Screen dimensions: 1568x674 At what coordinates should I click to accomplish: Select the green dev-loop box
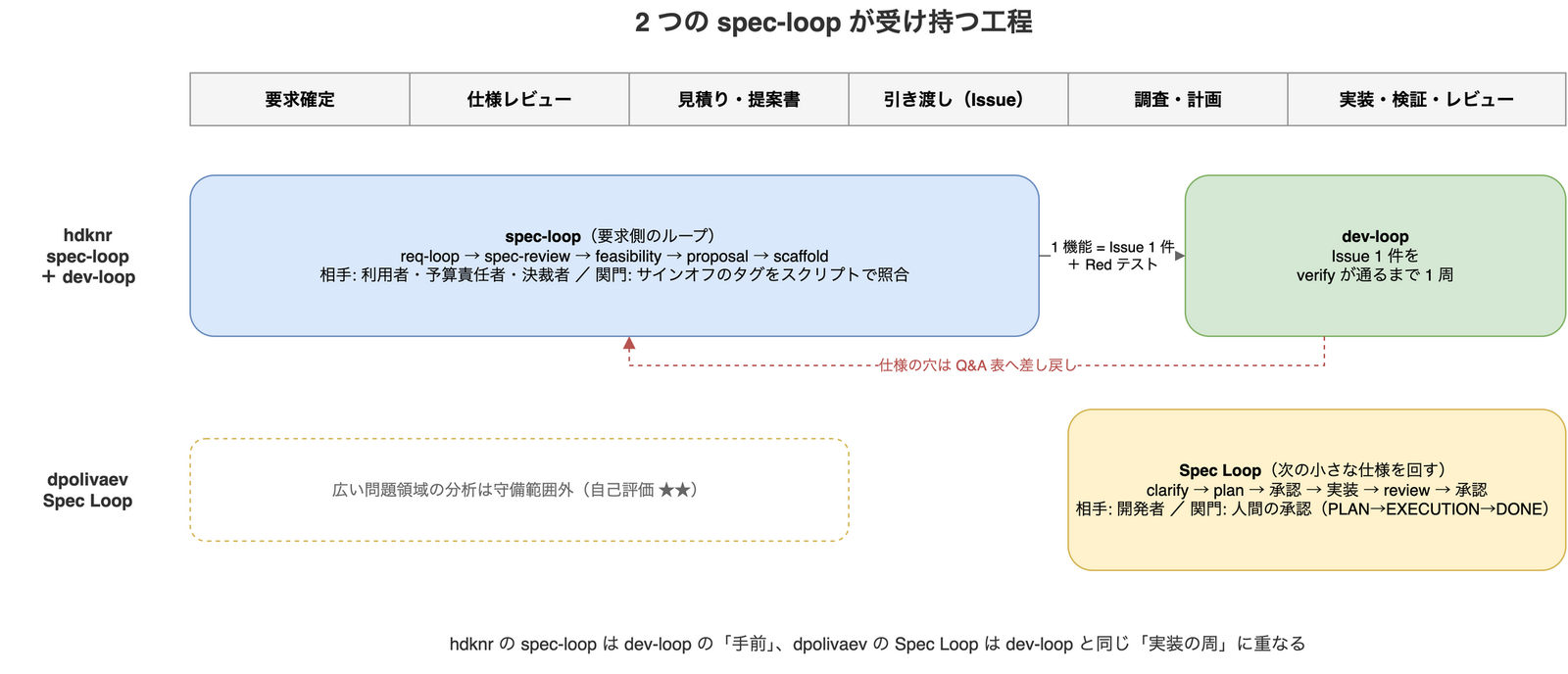pyautogui.click(x=1375, y=256)
